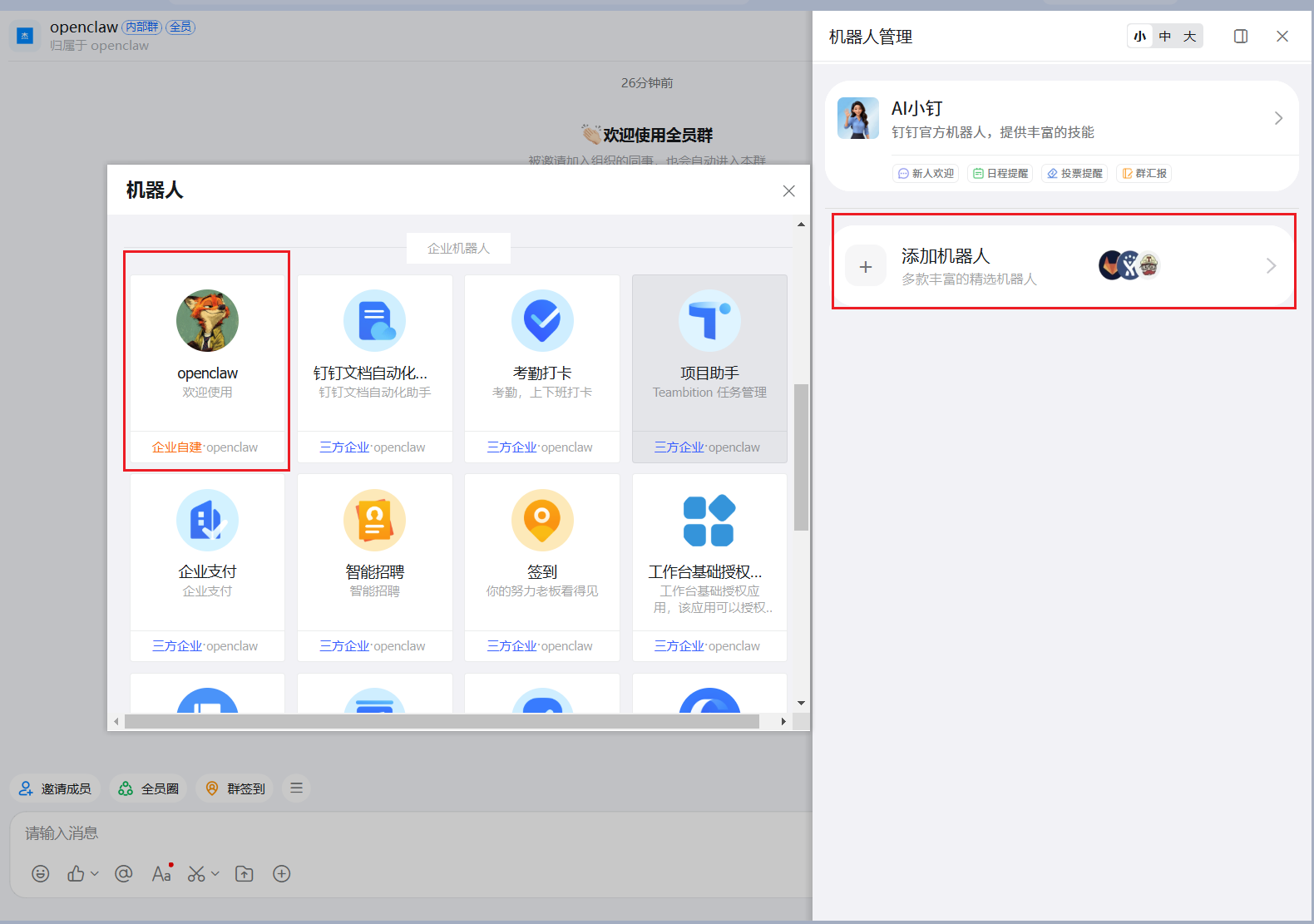Pick the 智能招聘 robot icon
1314x924 pixels.
374,520
